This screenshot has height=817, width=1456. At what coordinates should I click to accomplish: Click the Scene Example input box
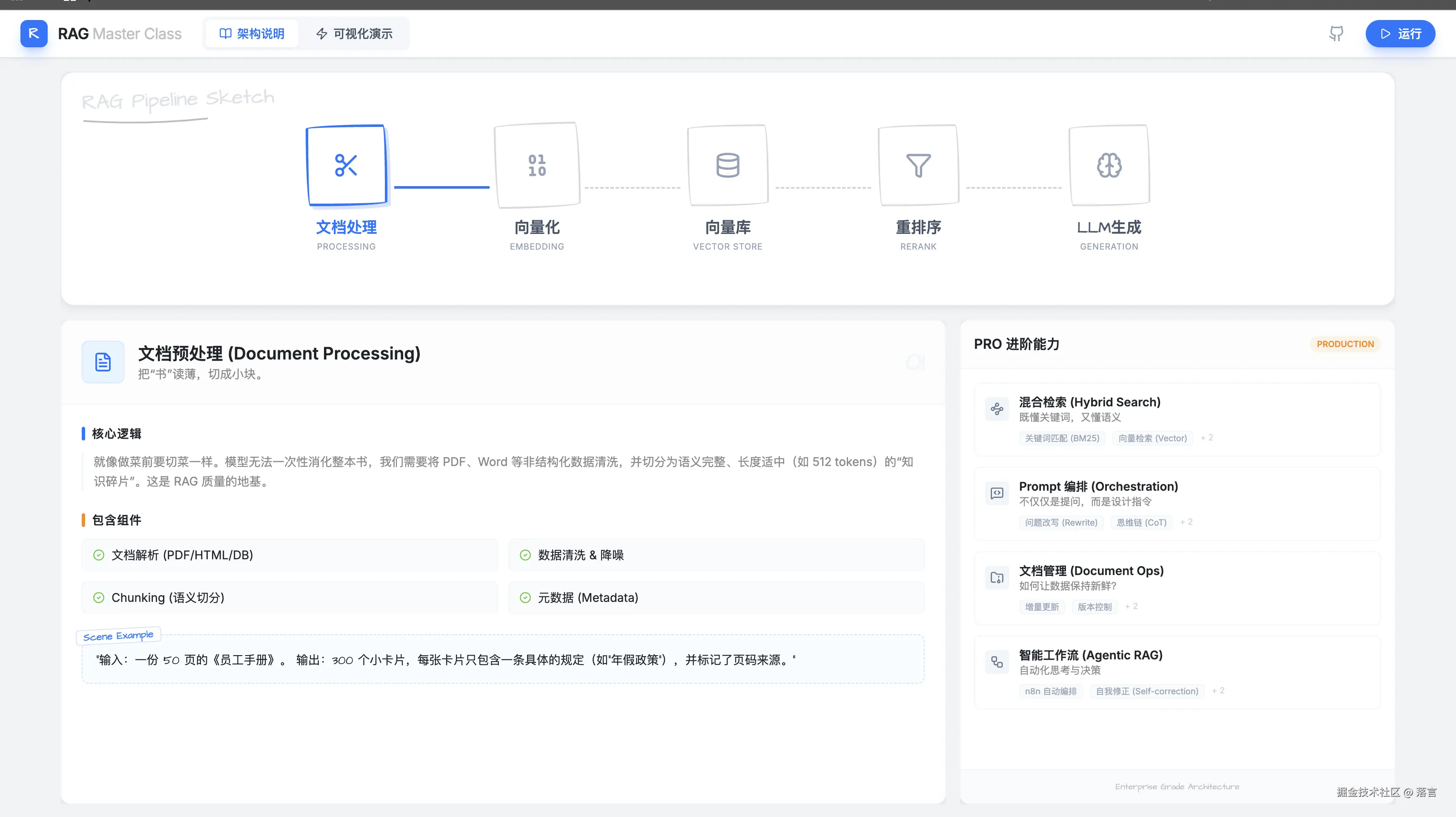pos(503,659)
